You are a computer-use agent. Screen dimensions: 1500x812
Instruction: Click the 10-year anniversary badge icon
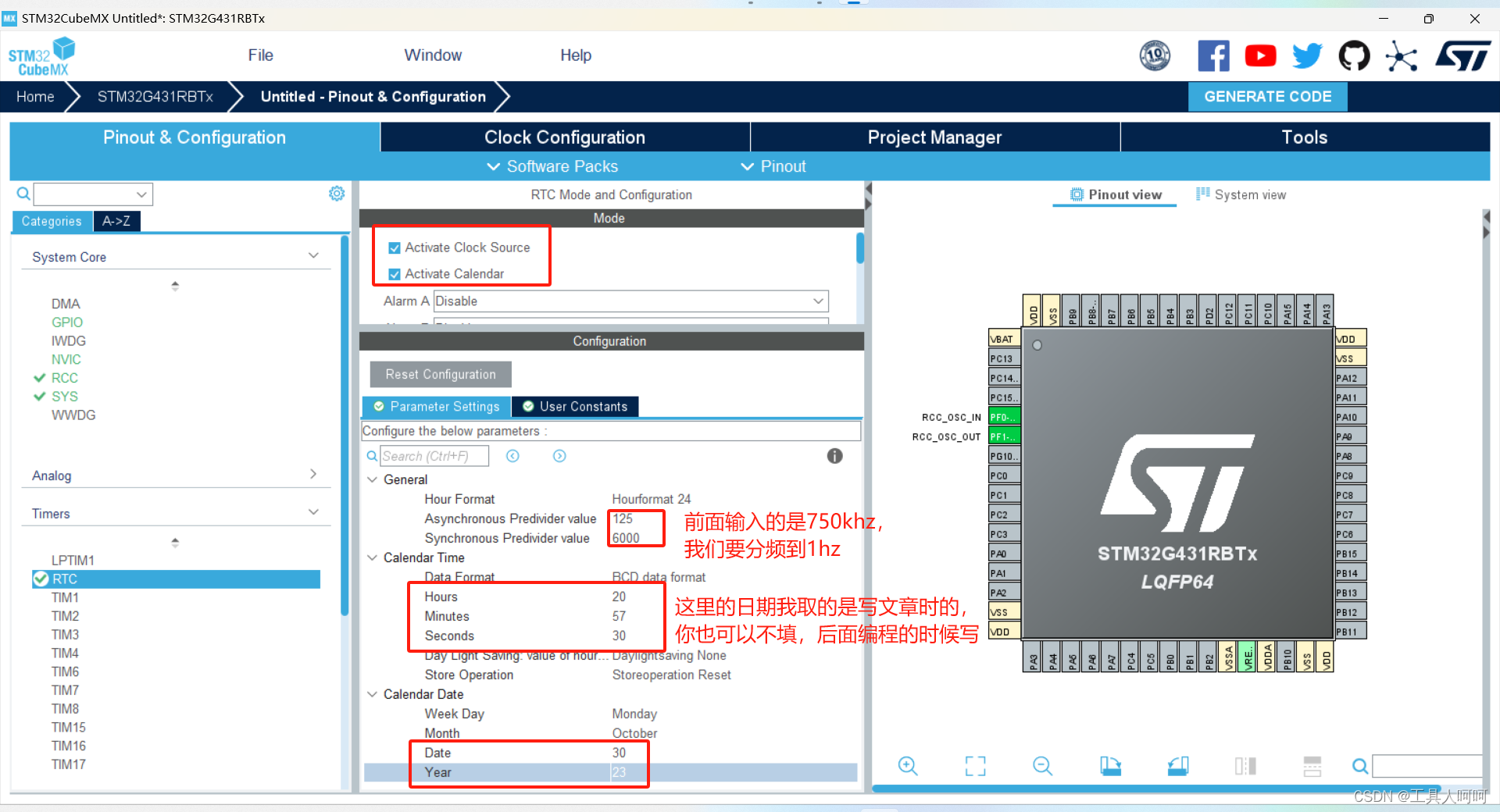point(1155,56)
